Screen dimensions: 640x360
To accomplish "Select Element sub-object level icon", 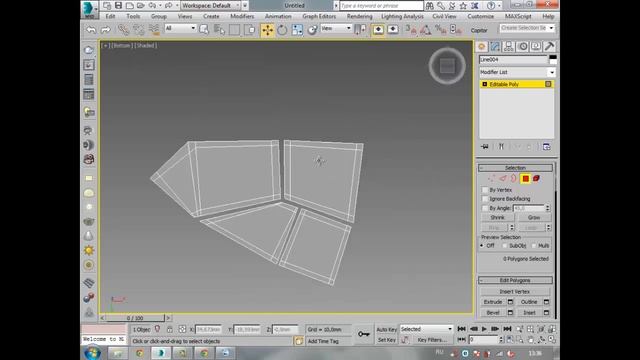I will click(x=536, y=178).
